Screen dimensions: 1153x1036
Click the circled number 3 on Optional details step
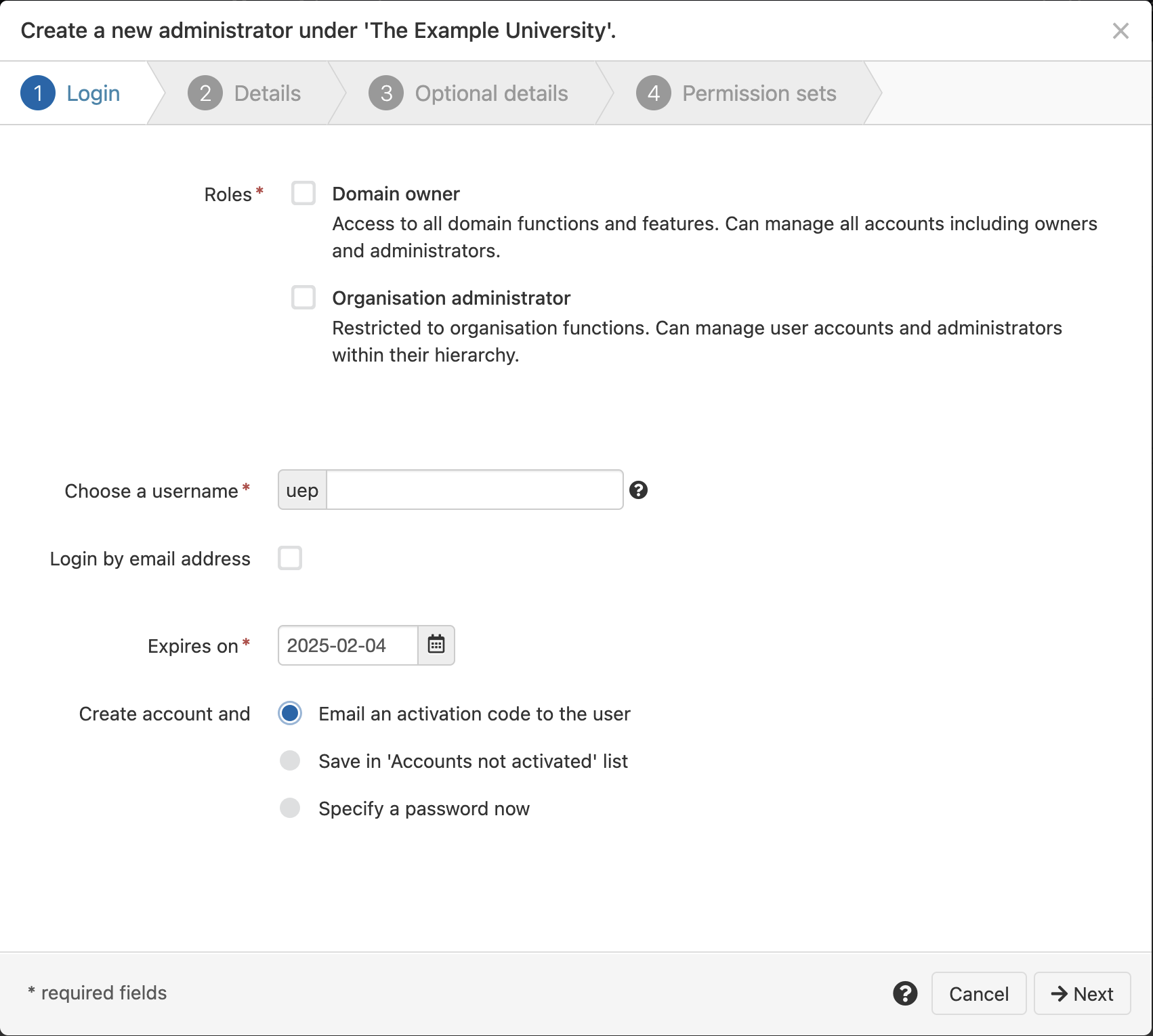pyautogui.click(x=385, y=93)
